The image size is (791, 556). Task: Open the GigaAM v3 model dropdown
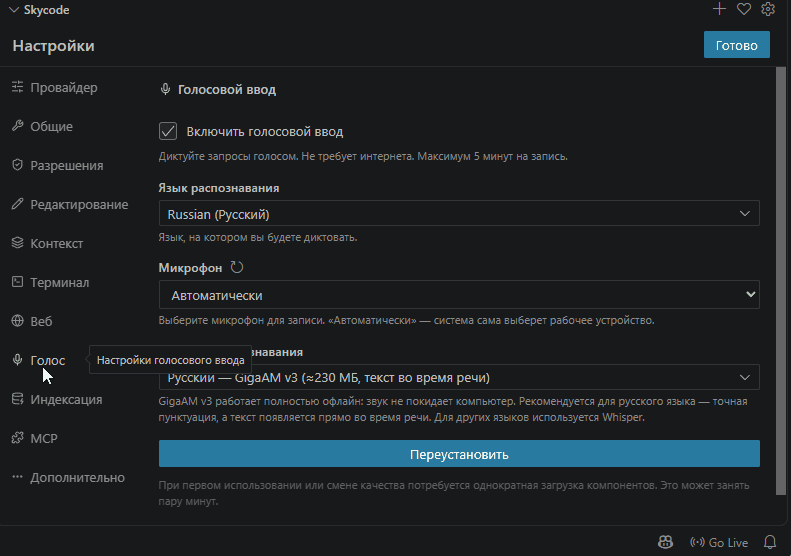pos(459,377)
